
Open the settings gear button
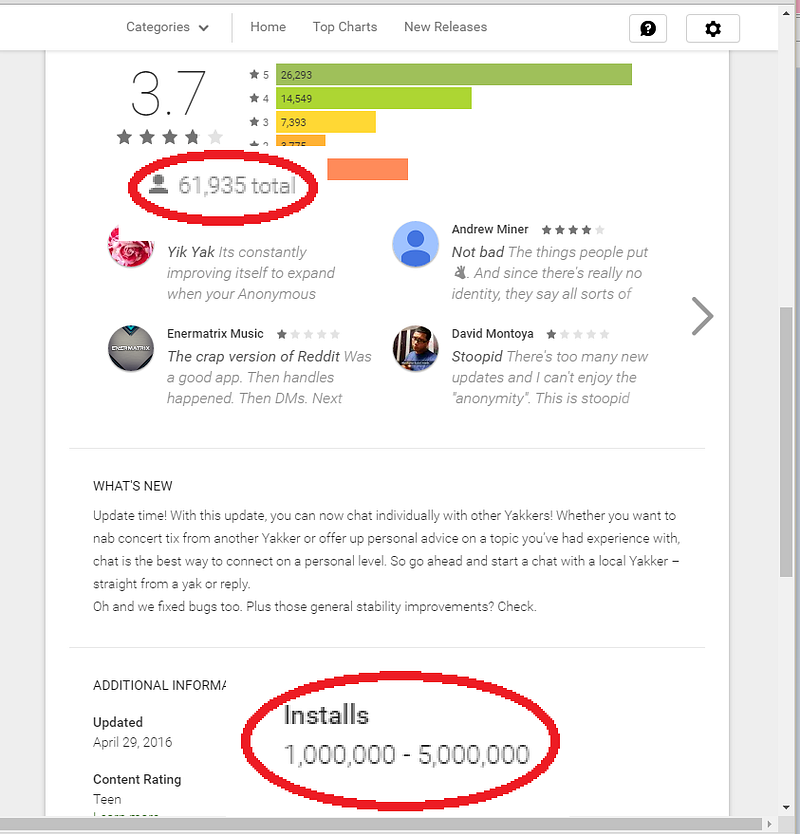click(713, 28)
